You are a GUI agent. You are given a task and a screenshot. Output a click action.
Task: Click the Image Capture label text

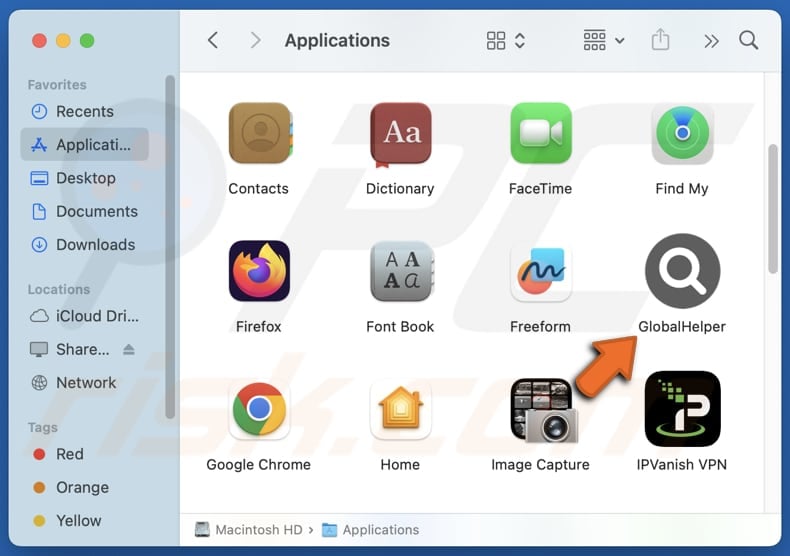tap(540, 464)
